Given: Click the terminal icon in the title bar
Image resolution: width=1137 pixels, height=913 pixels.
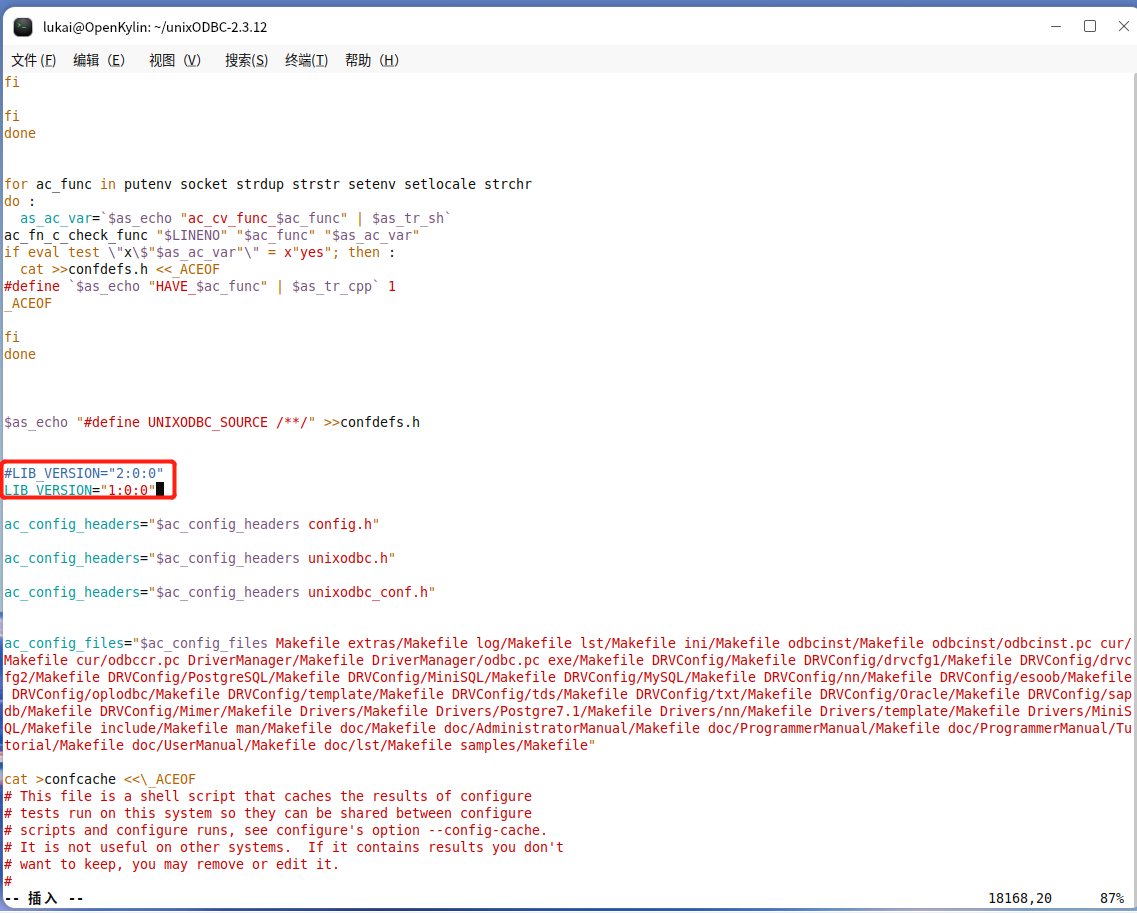Looking at the screenshot, I should [x=22, y=27].
